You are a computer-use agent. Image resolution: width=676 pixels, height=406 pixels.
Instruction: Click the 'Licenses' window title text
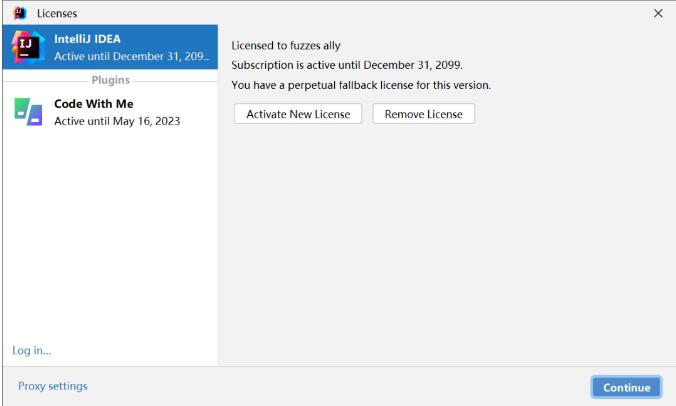56,12
